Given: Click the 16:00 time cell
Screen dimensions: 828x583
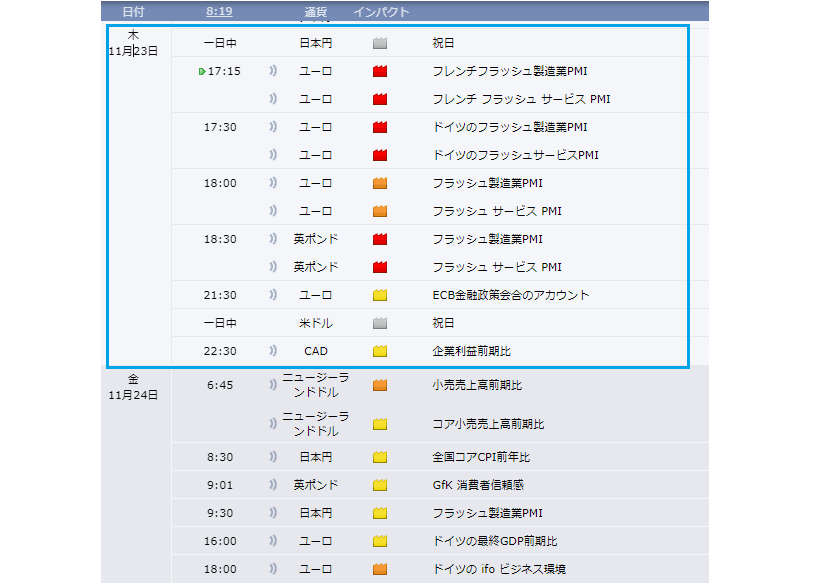Looking at the screenshot, I should coord(220,541).
